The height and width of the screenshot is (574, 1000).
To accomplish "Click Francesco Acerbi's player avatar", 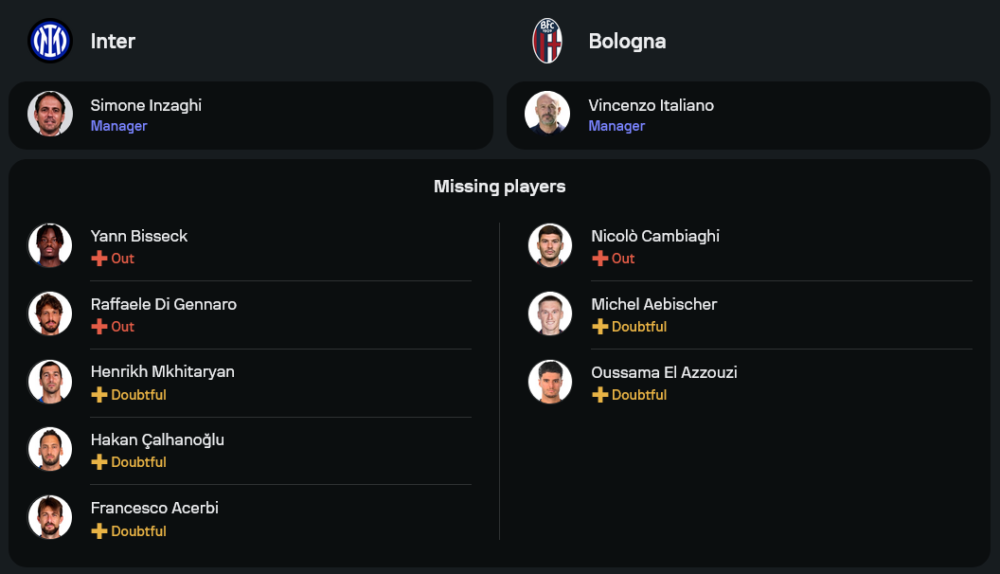I will click(x=50, y=517).
